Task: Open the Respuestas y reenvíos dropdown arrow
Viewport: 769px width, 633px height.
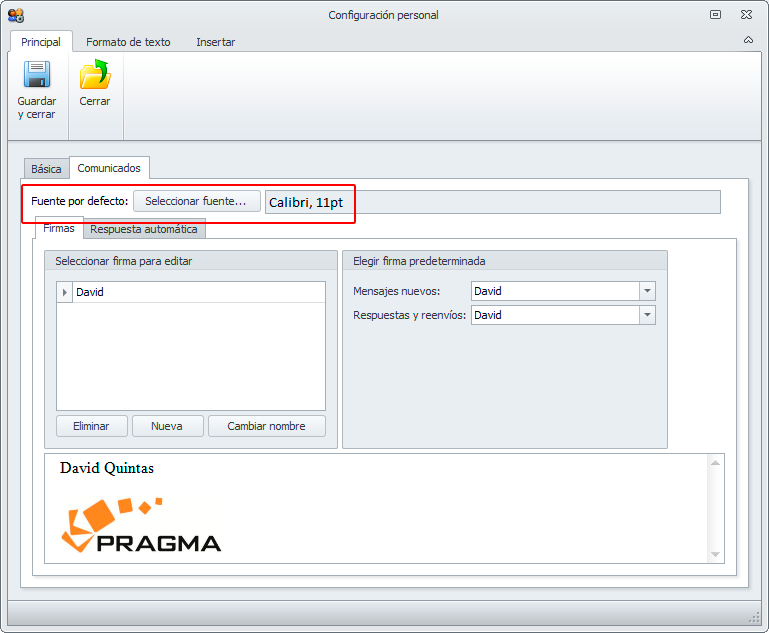Action: 647,315
